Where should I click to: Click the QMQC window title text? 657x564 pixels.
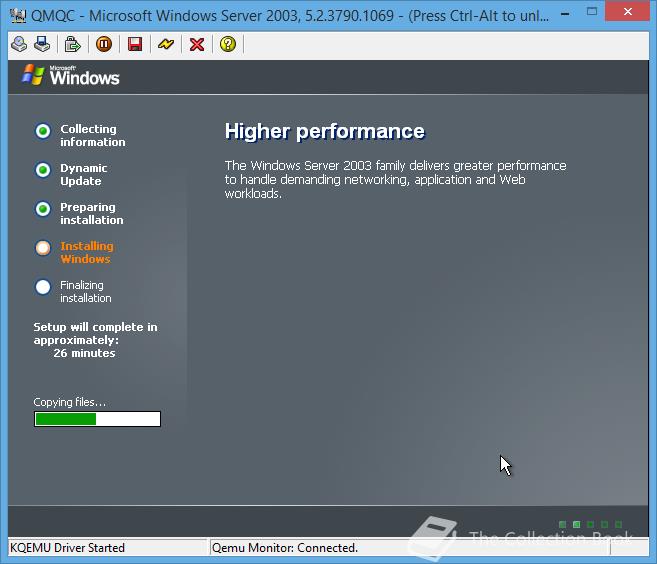point(290,16)
